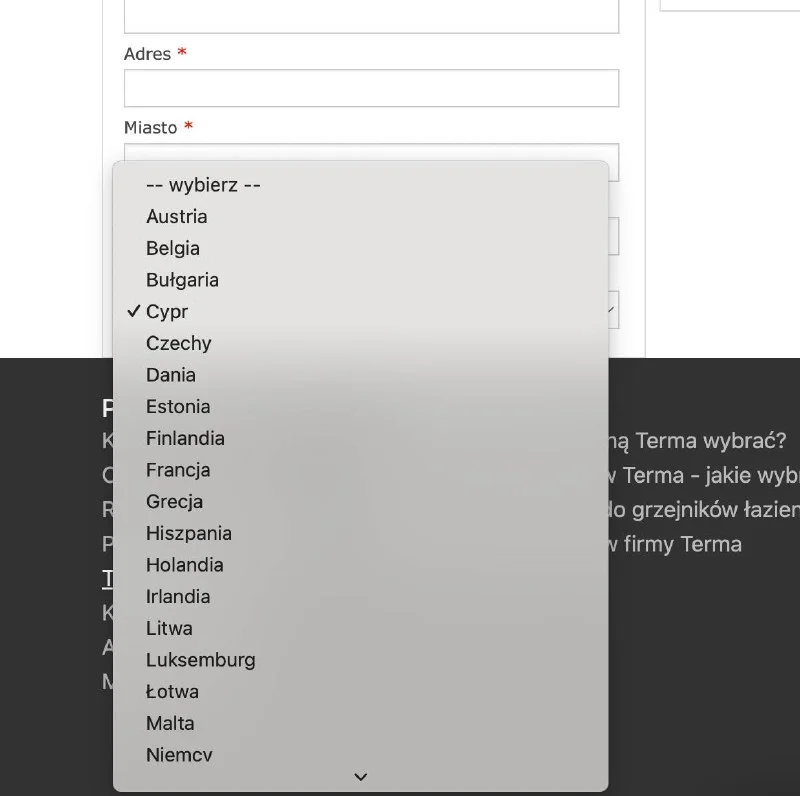Viewport: 800px width, 796px height.
Task: Choose Czechy from the list
Action: click(179, 344)
